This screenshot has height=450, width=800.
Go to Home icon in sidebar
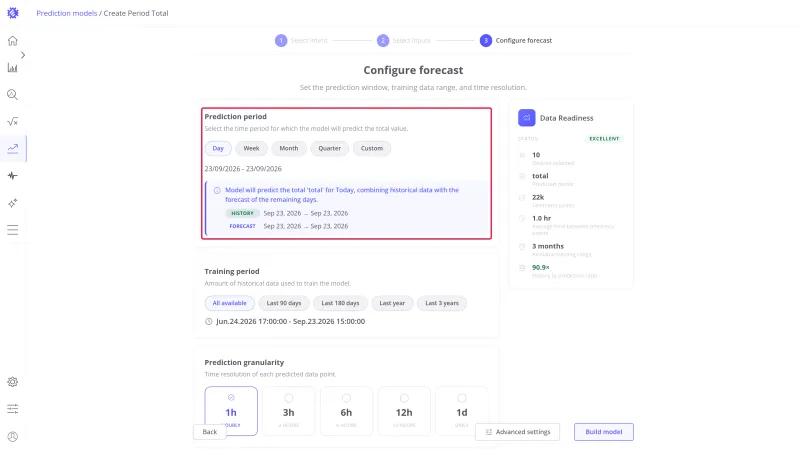click(x=13, y=41)
